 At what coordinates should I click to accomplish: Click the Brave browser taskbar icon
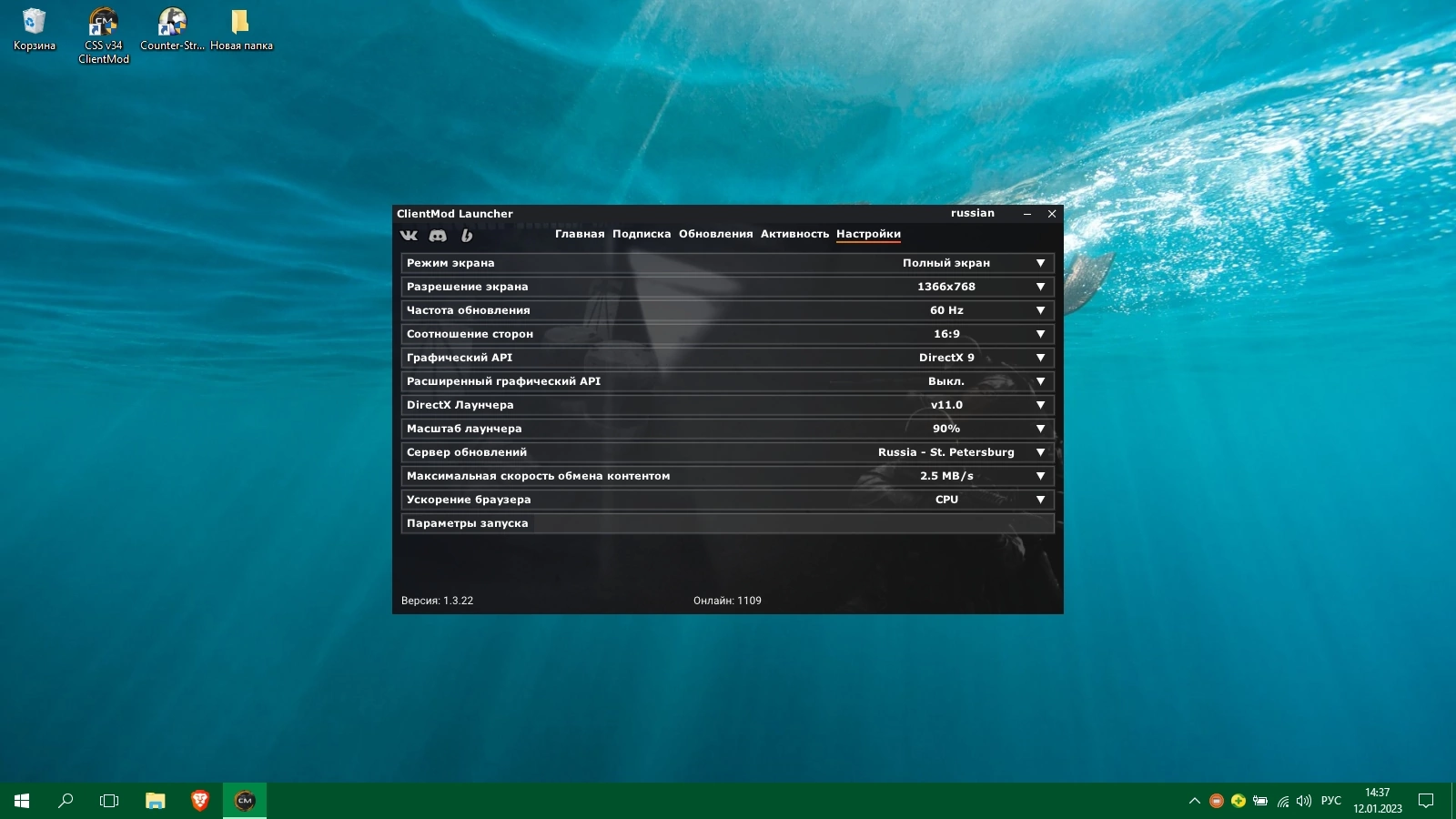[x=200, y=801]
